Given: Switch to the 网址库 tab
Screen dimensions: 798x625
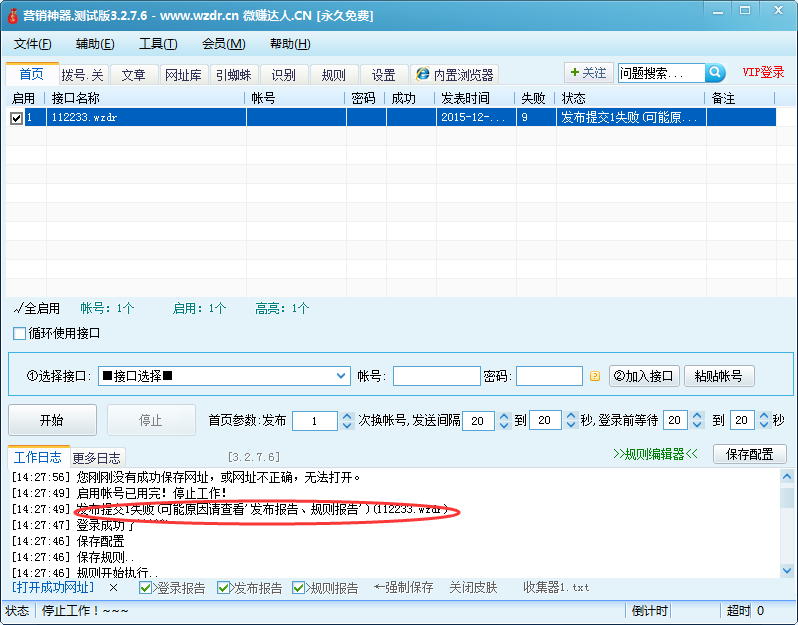Looking at the screenshot, I should point(183,75).
